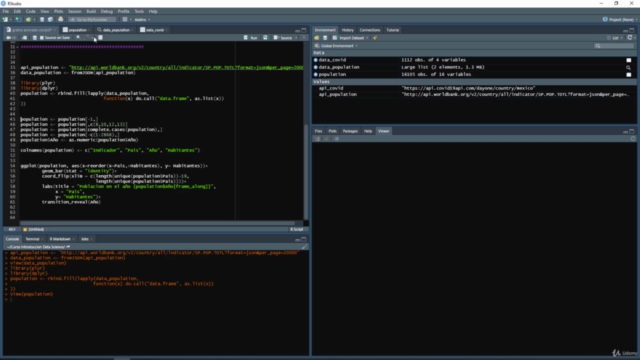Select the api_population value row
Image resolution: width=640 pixels, height=360 pixels.
[x=474, y=94]
